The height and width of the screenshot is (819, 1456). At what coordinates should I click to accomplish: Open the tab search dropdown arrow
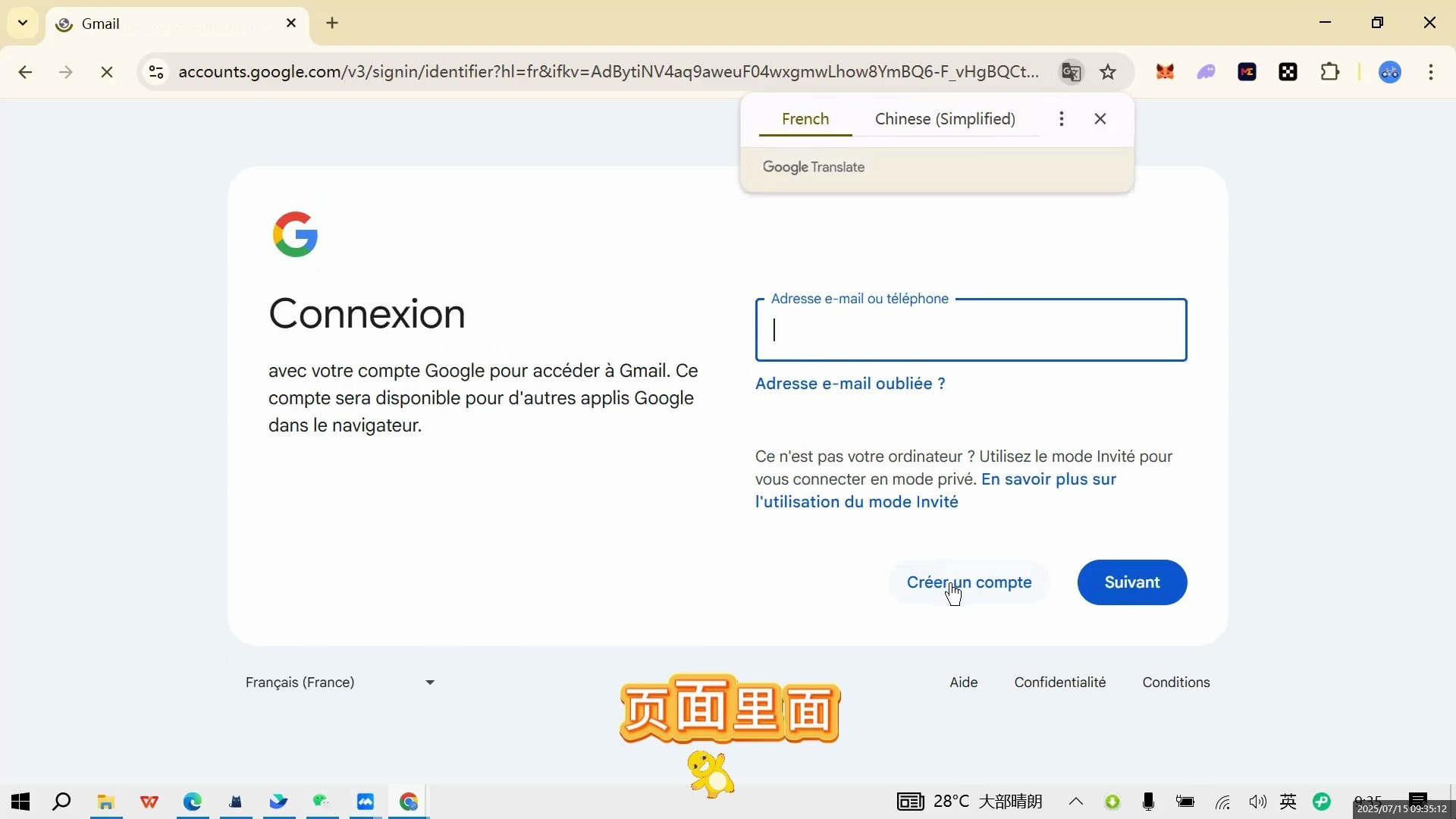tap(23, 23)
